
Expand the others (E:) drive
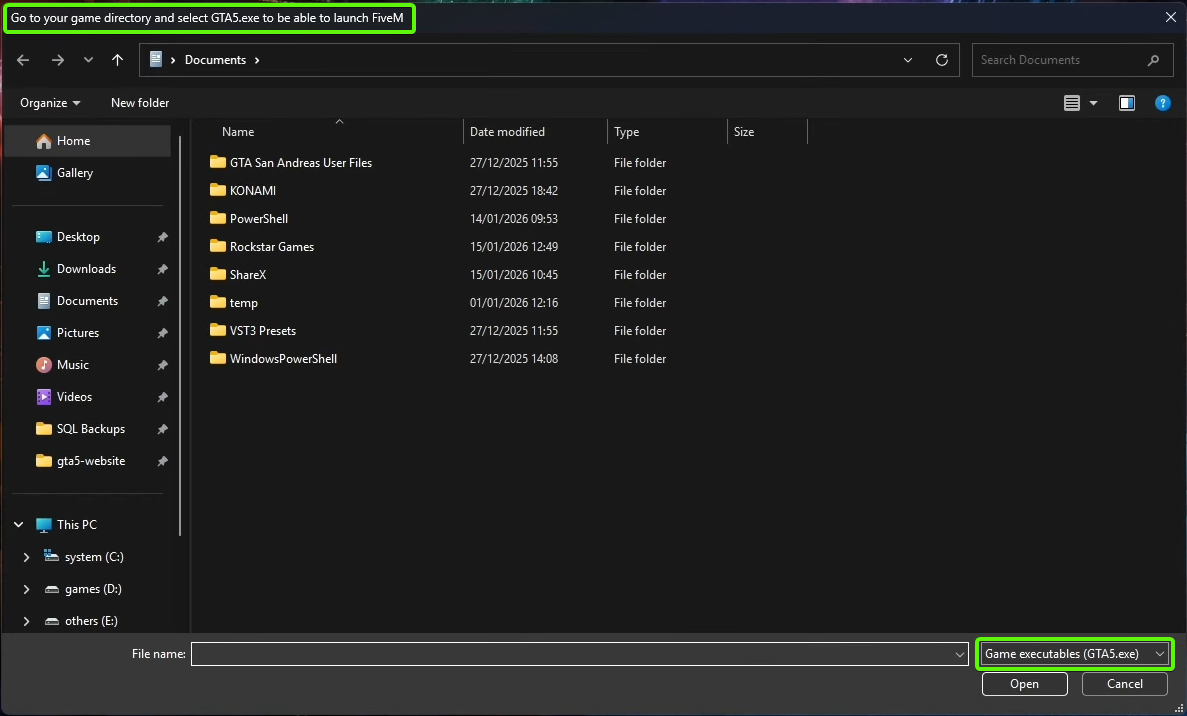(26, 621)
